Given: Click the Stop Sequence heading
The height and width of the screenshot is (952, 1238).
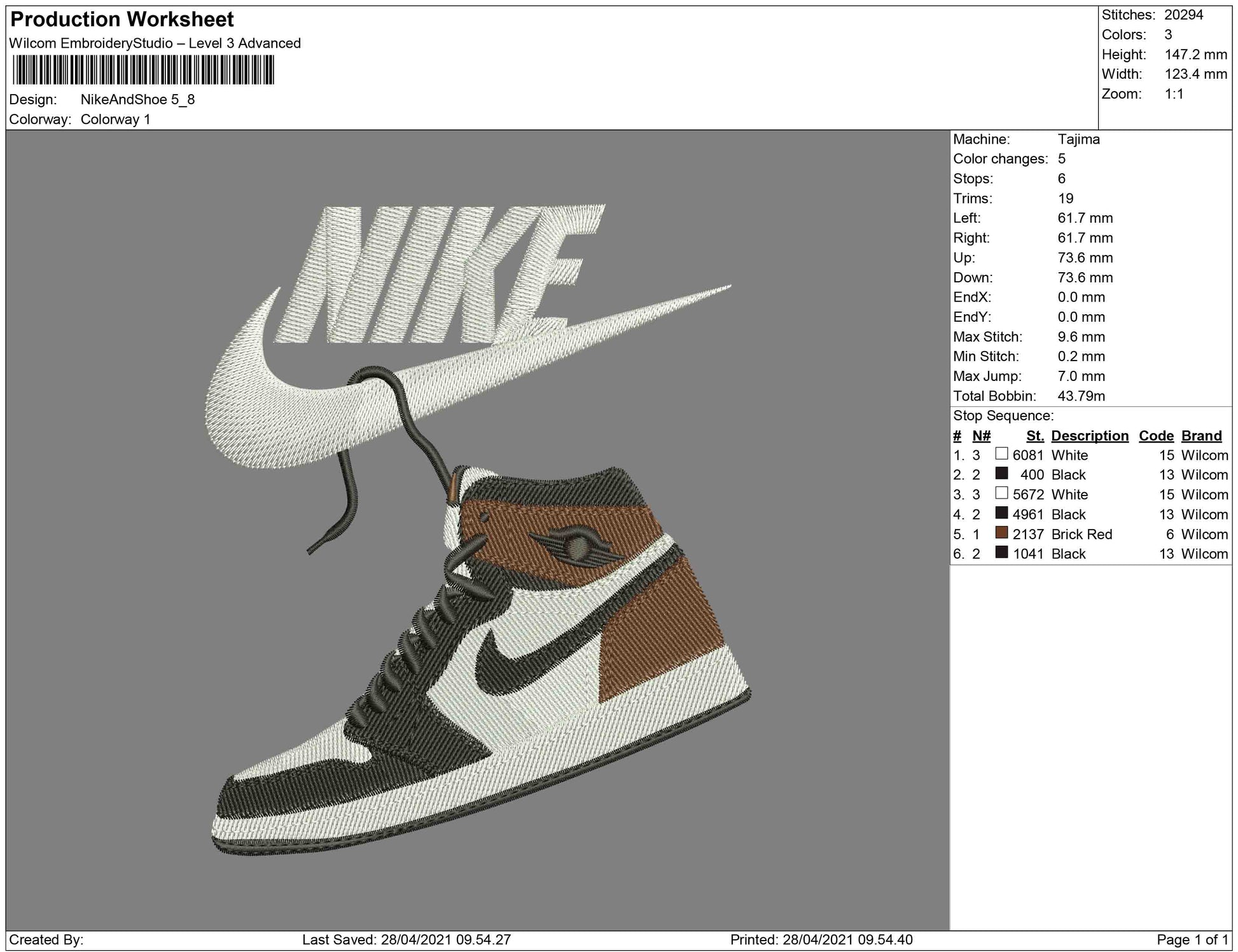Looking at the screenshot, I should point(1003,416).
